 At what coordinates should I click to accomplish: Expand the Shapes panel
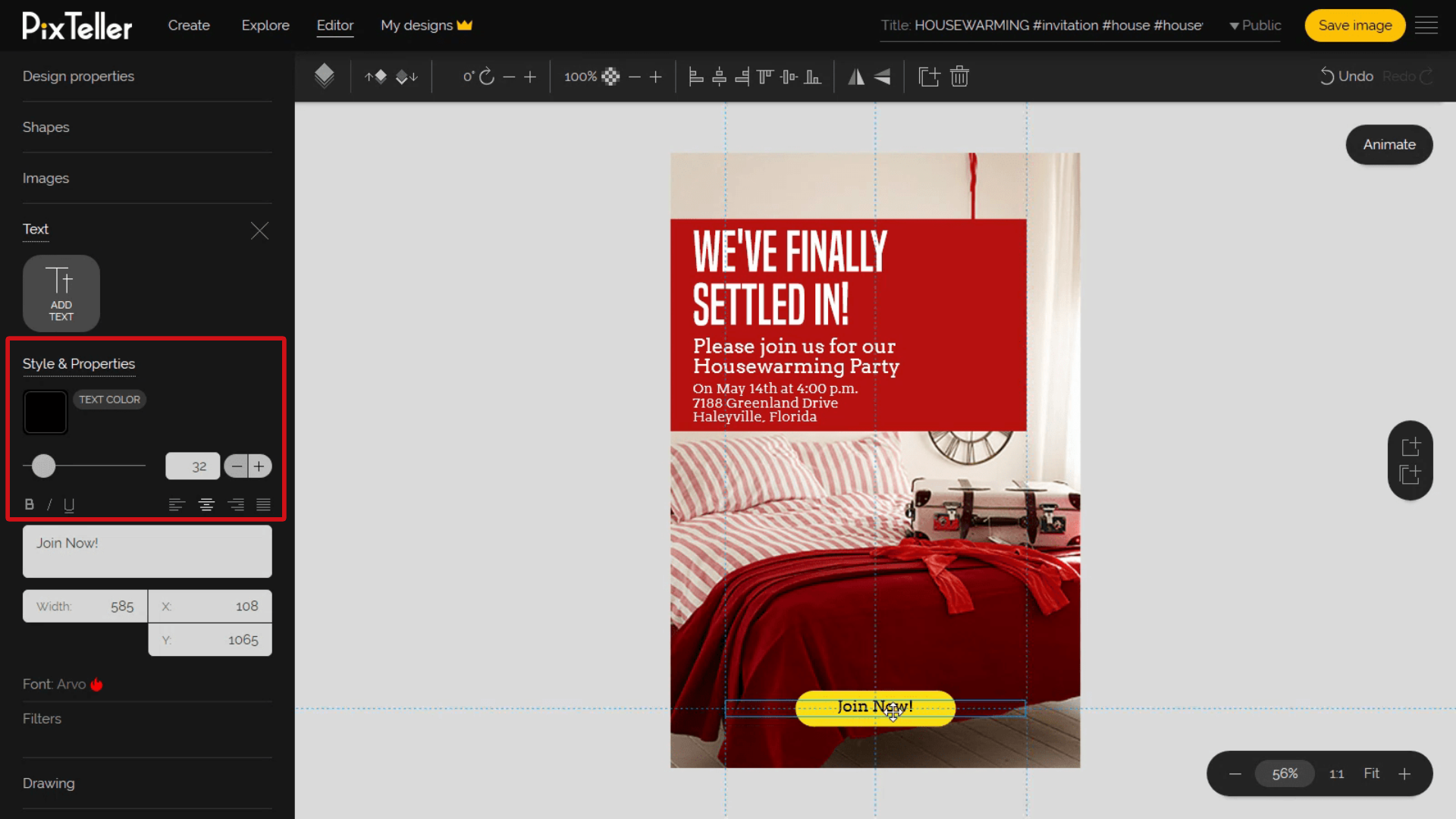pos(46,126)
